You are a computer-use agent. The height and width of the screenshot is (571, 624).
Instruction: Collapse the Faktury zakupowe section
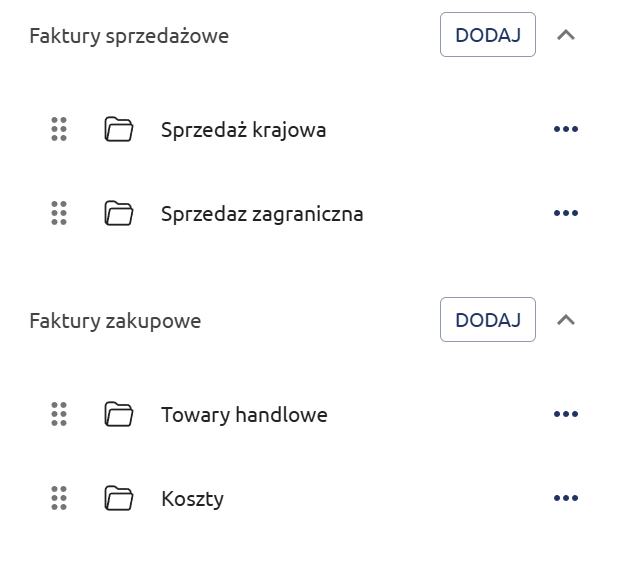(566, 320)
